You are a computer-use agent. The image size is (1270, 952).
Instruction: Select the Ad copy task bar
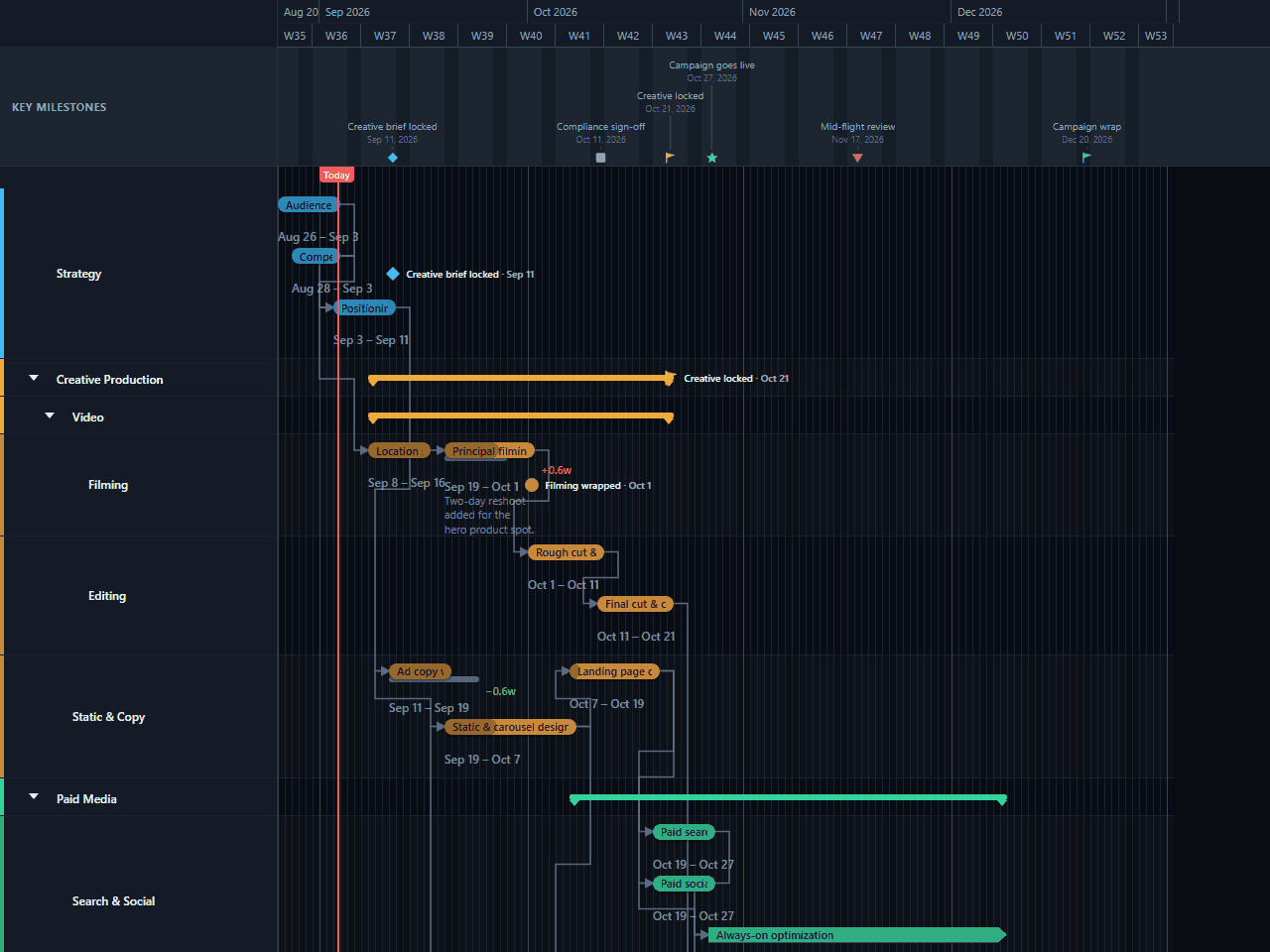[420, 671]
